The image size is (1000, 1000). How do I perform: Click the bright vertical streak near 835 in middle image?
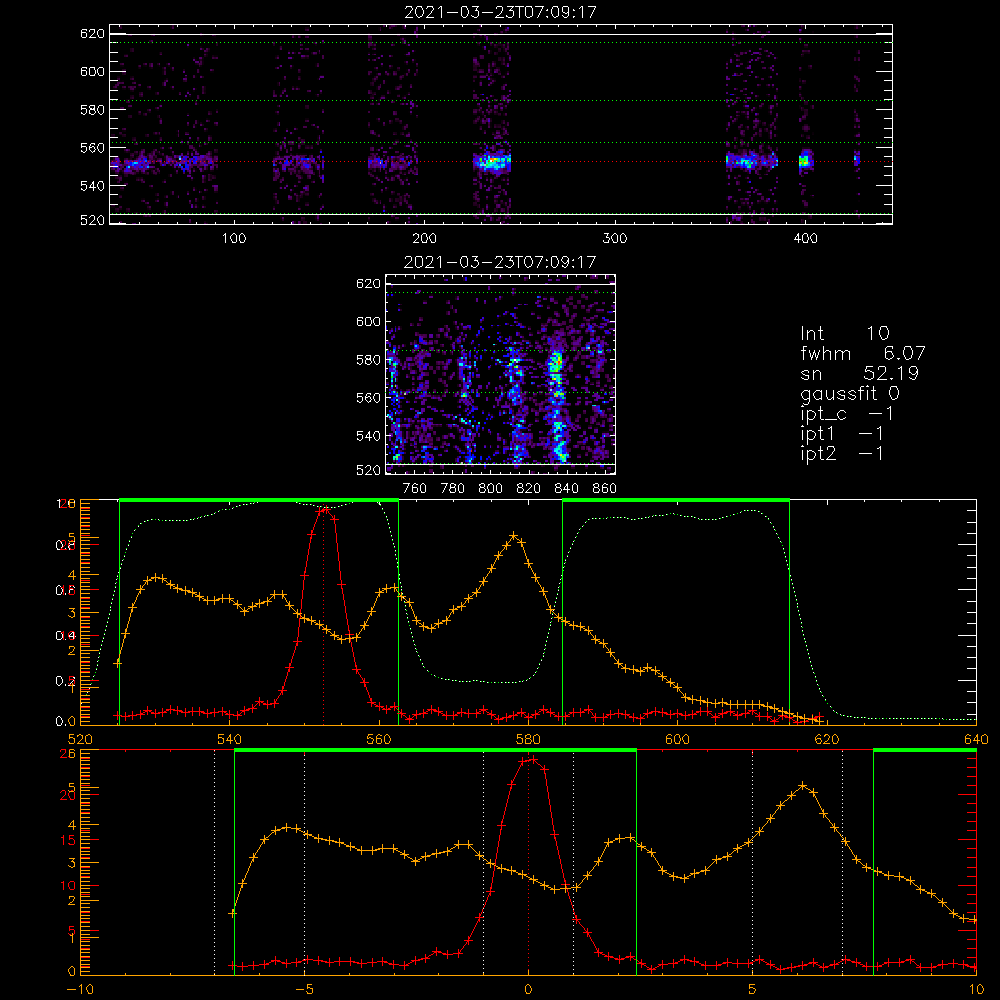pyautogui.click(x=558, y=406)
